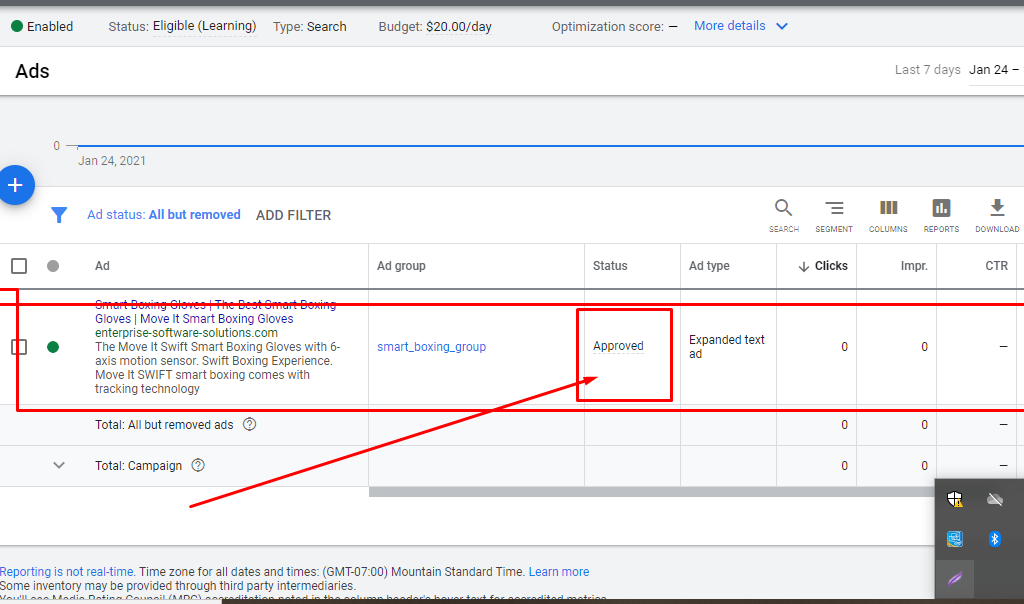Click the Optimization score label

tap(607, 27)
